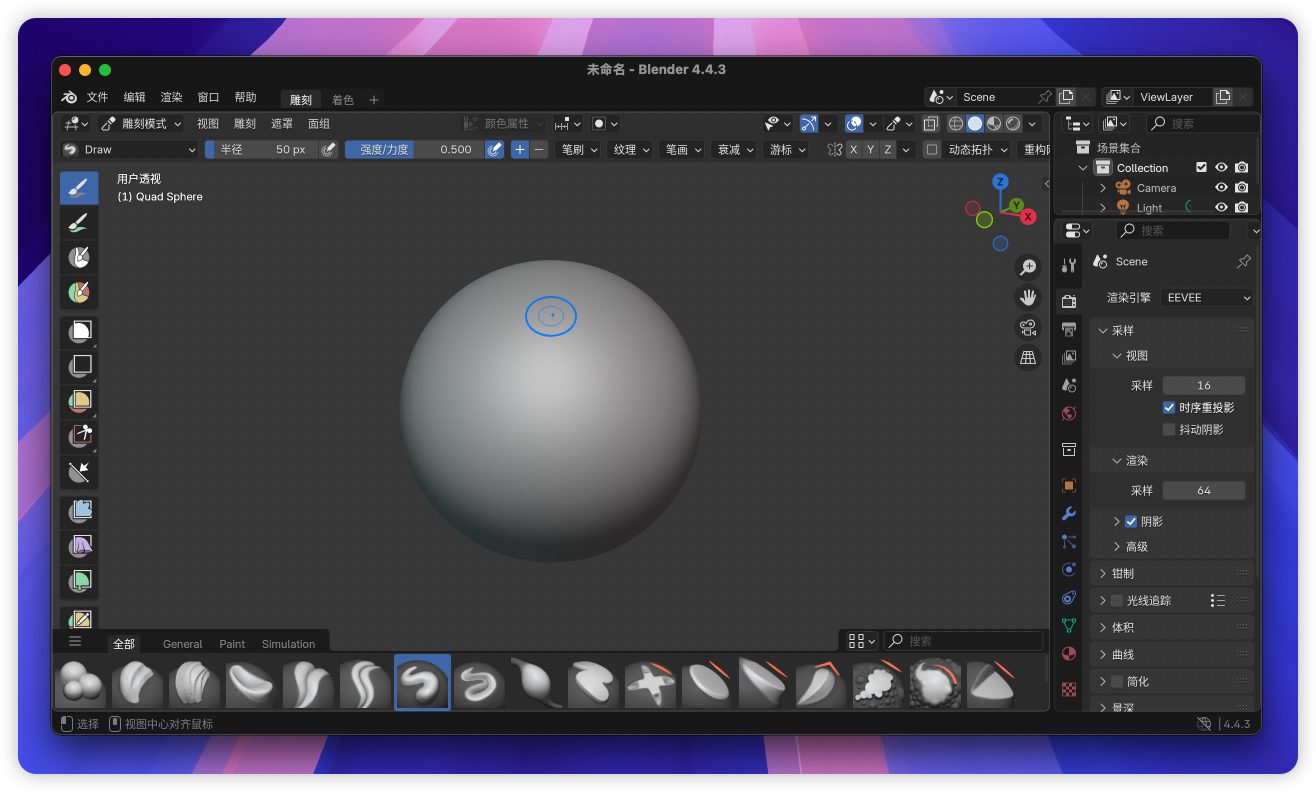Click the subtract direction minus button
Viewport: 1316px width, 792px height.
tap(539, 149)
